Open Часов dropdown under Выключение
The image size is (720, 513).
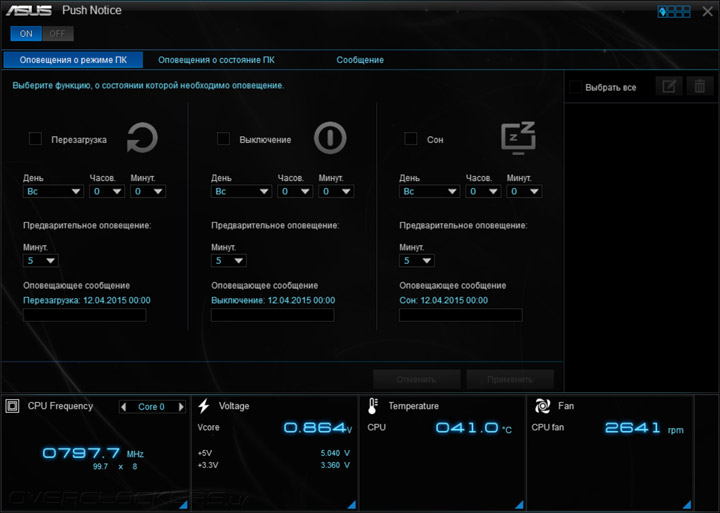[x=295, y=192]
